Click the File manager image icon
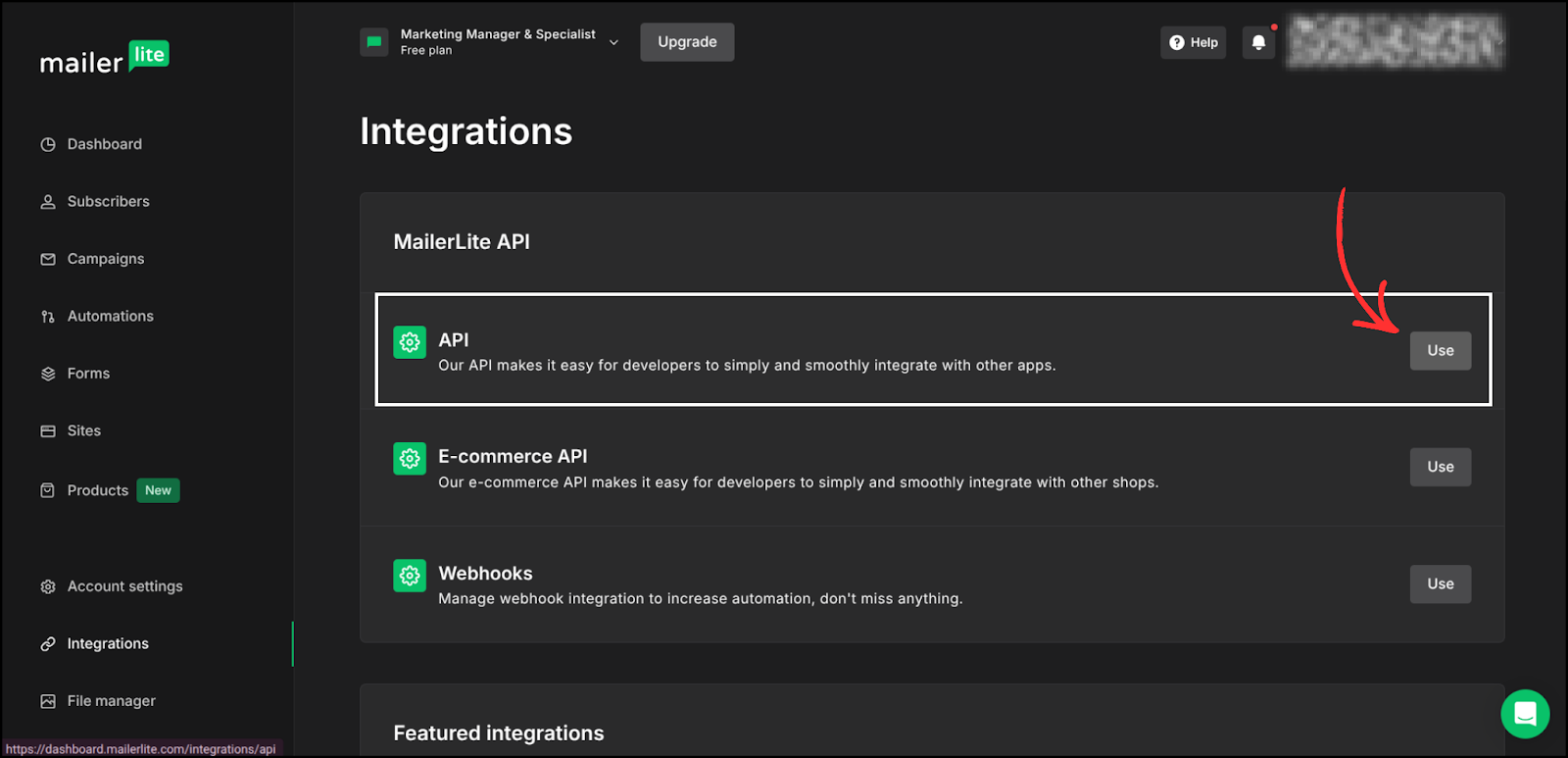 tap(48, 701)
